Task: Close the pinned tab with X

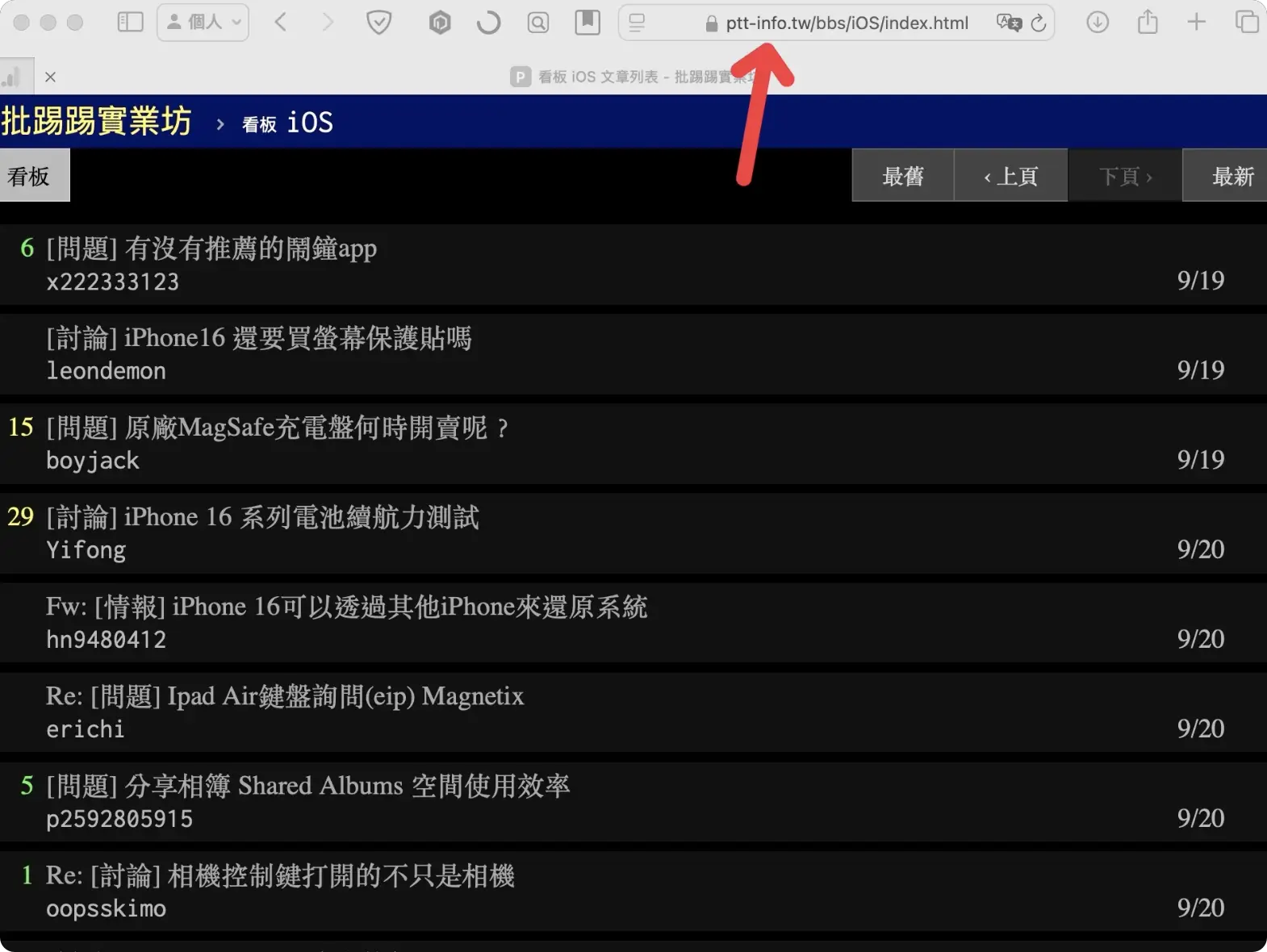Action: (x=51, y=77)
